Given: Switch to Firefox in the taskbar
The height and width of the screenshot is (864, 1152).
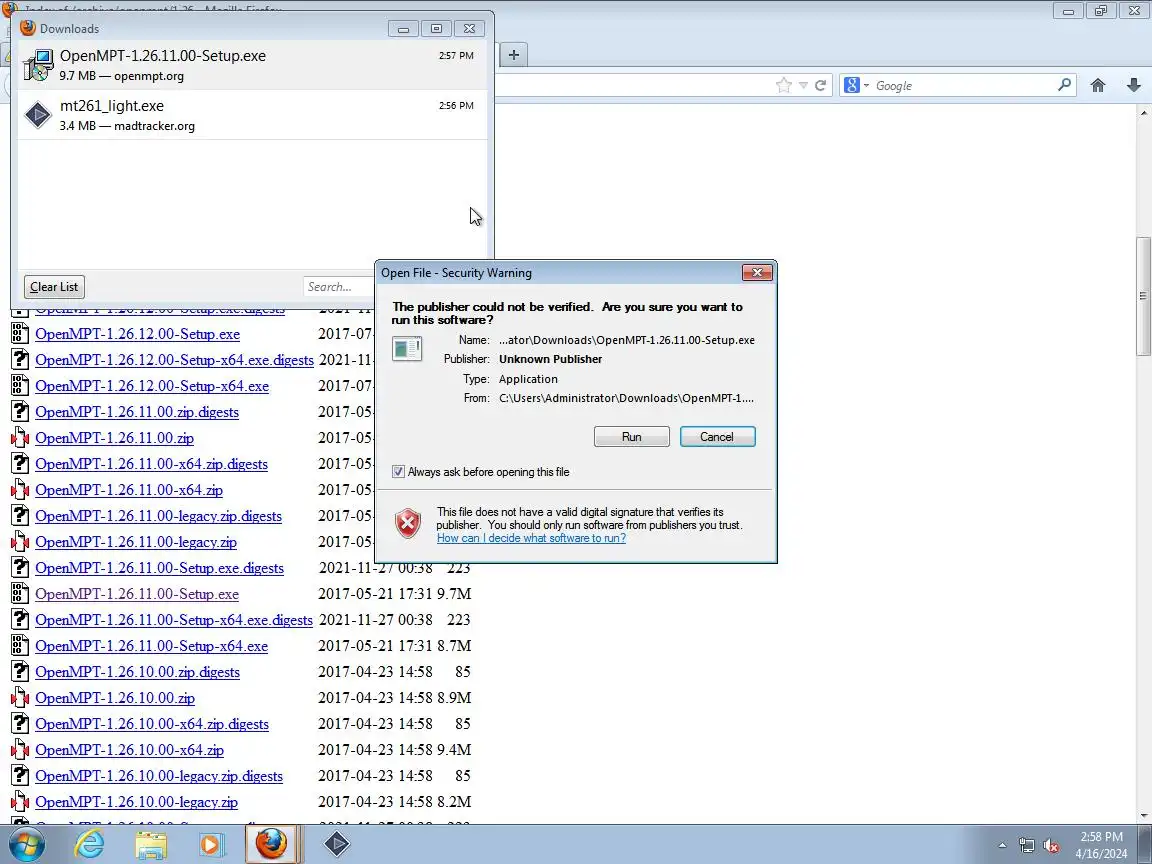Looking at the screenshot, I should point(272,844).
